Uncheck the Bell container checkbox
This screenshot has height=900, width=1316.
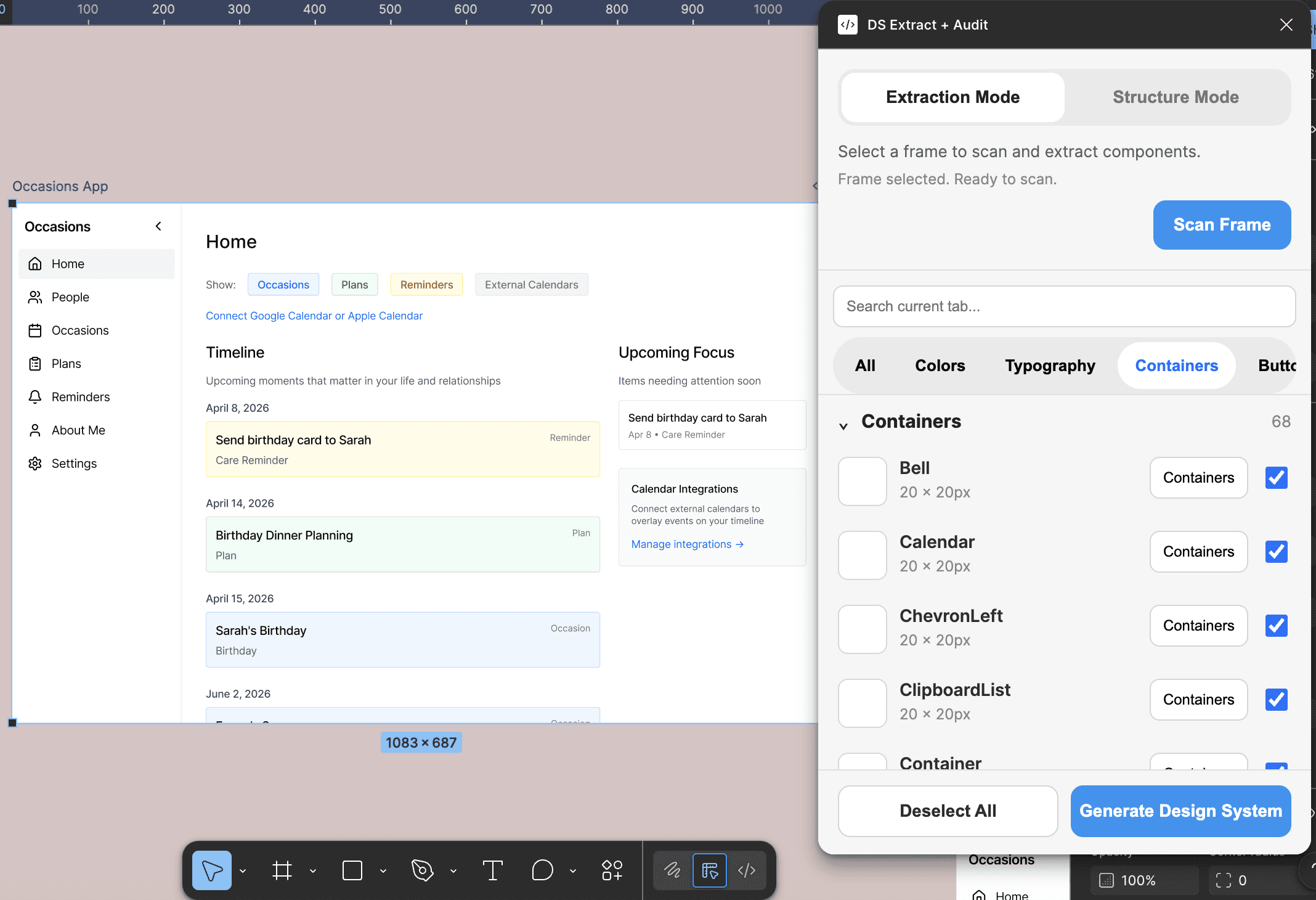(1276, 478)
